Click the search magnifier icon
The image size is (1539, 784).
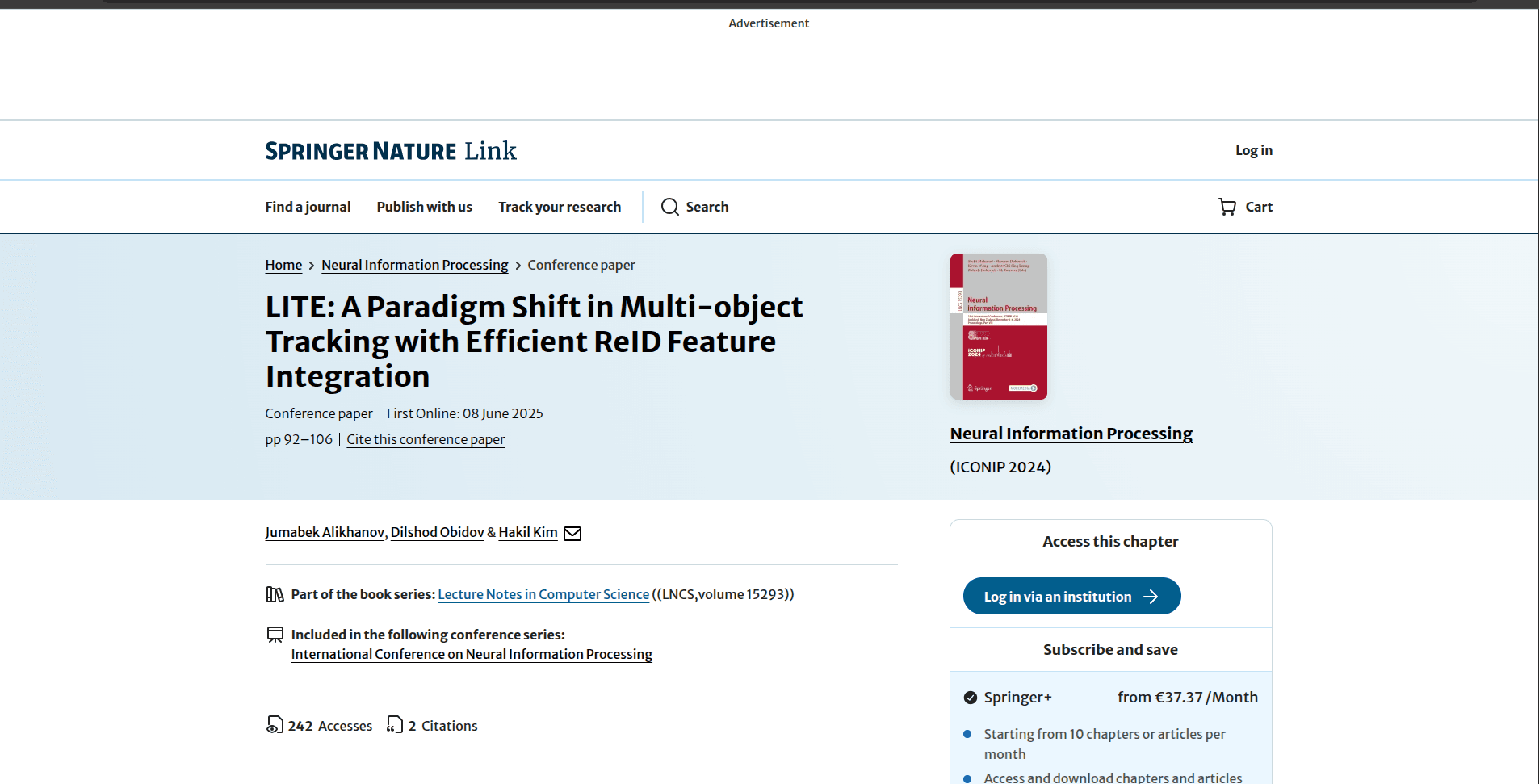pos(669,207)
